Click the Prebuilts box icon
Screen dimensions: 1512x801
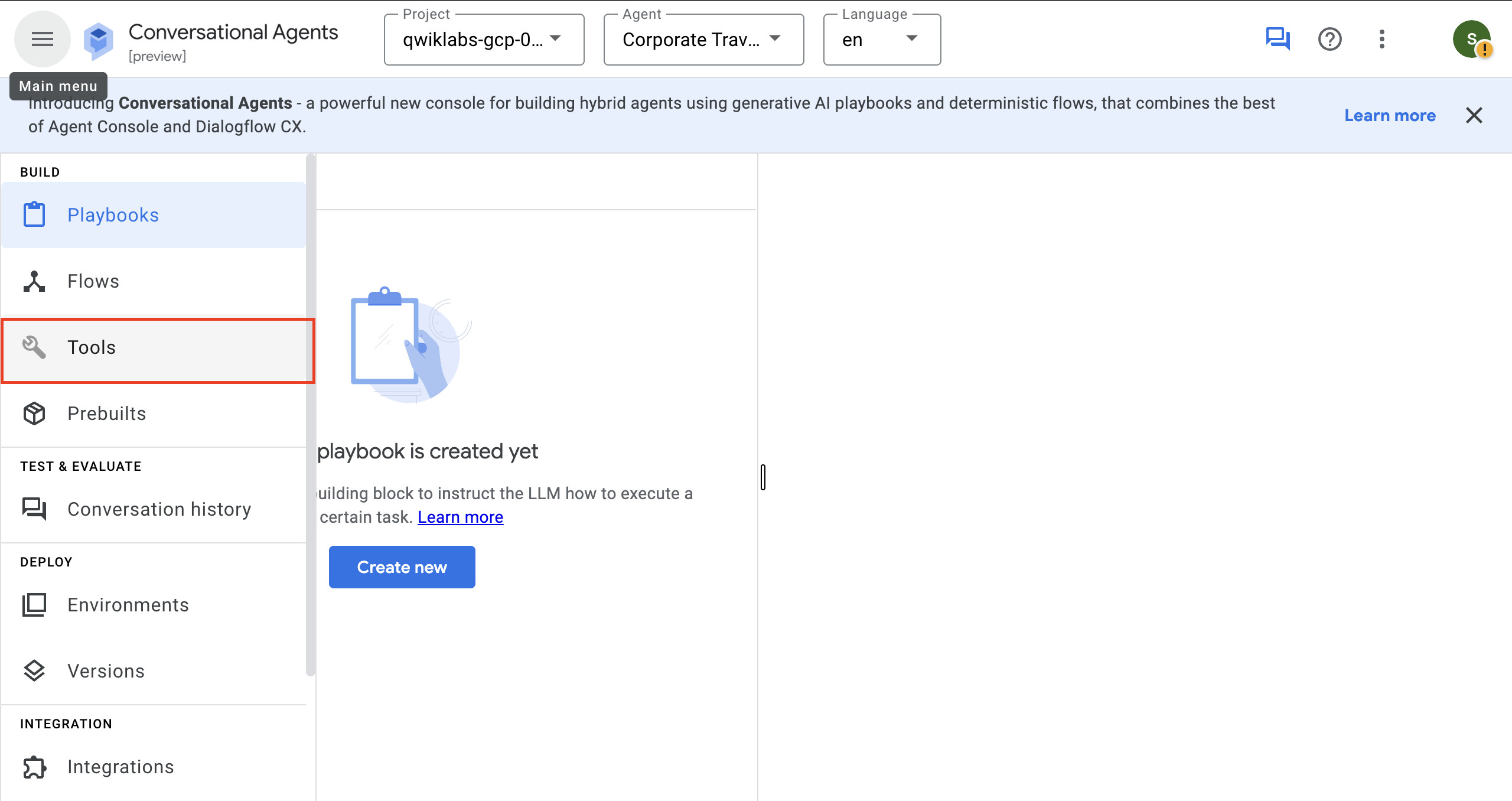coord(34,413)
